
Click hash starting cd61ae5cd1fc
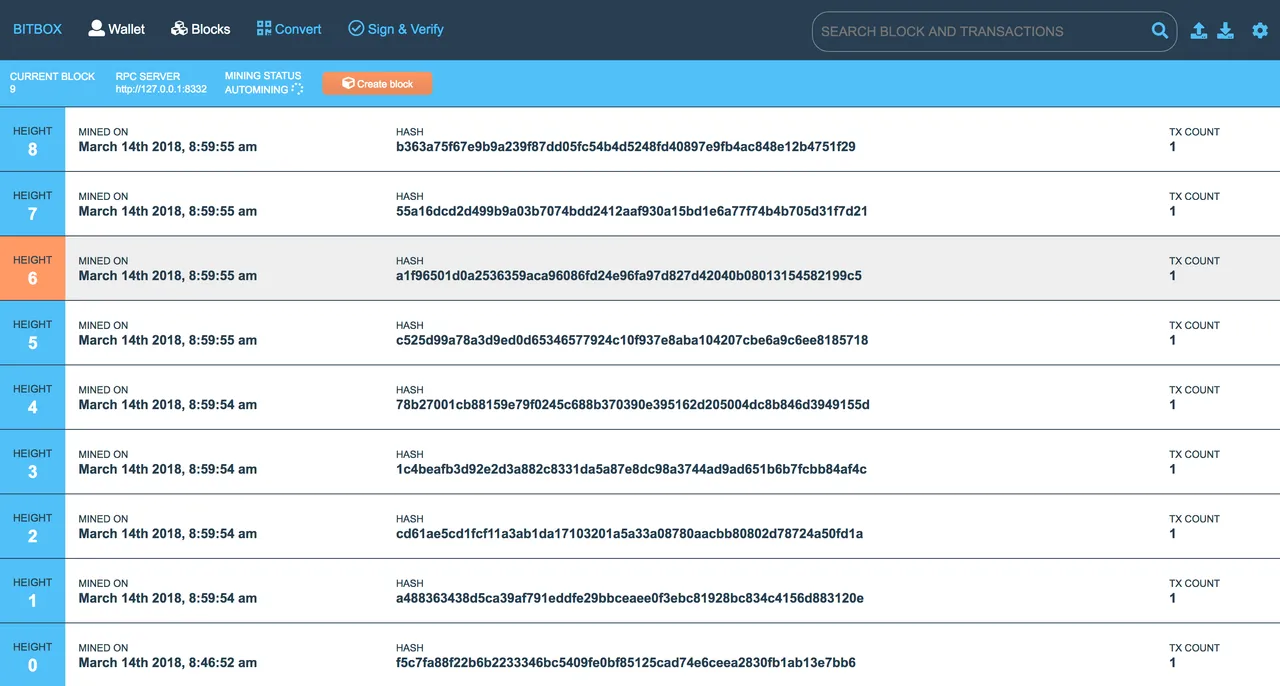pyautogui.click(x=629, y=534)
